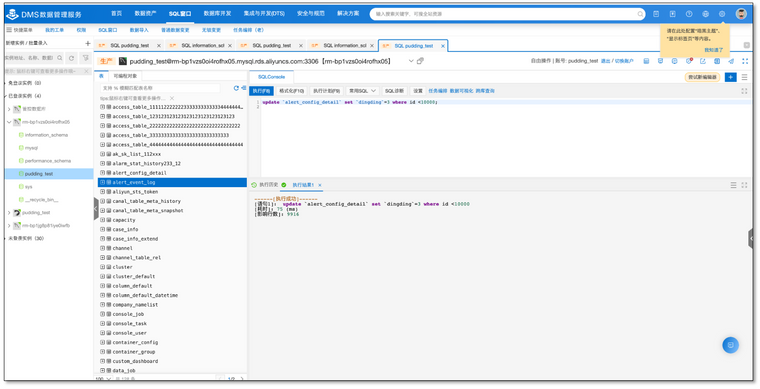The image size is (760, 389).
Task: Expand the rm-bp1jg8p81ye0iwfb instance node
Action: (x=9, y=225)
